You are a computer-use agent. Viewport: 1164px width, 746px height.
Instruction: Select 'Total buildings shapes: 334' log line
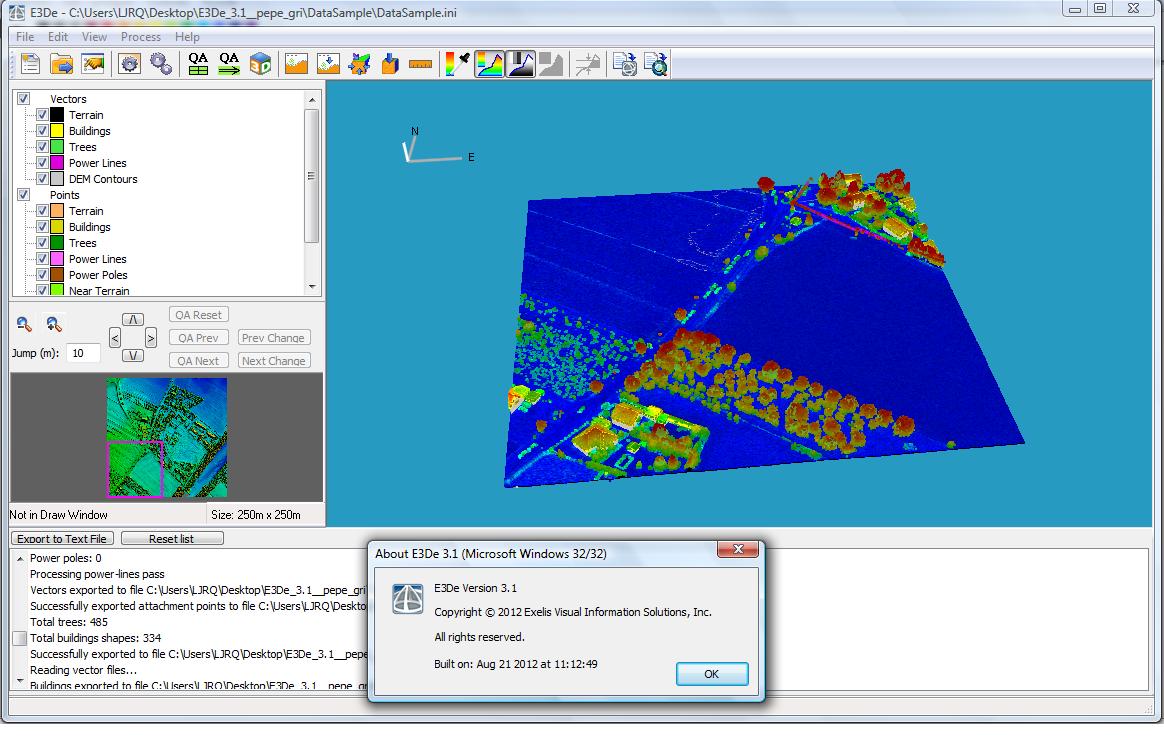(96, 638)
